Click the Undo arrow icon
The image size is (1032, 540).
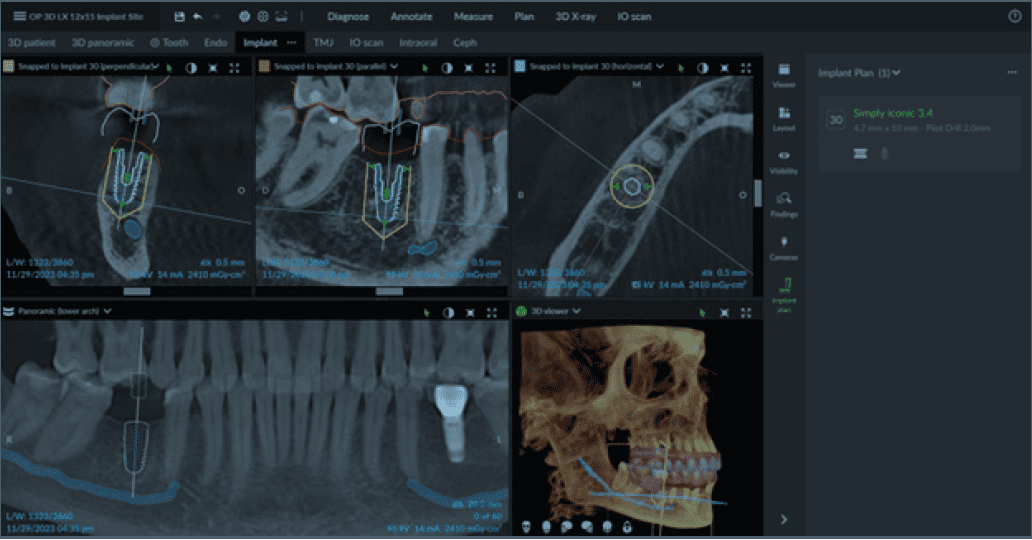(197, 17)
